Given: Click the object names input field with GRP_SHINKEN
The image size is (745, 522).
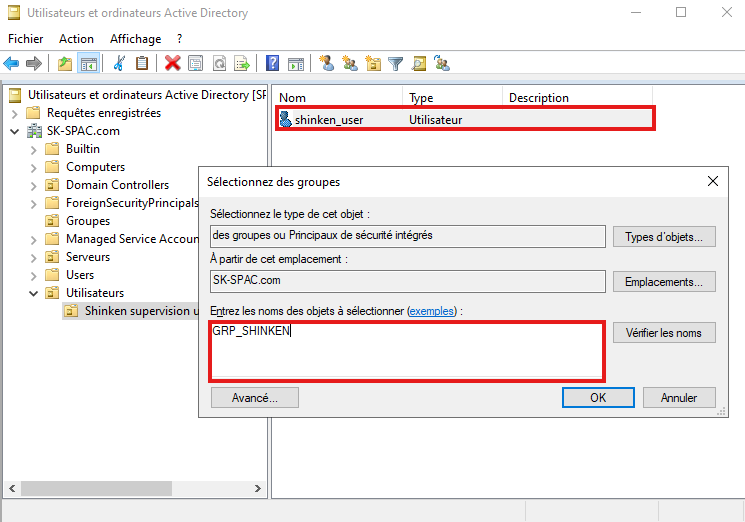Looking at the screenshot, I should (x=406, y=352).
